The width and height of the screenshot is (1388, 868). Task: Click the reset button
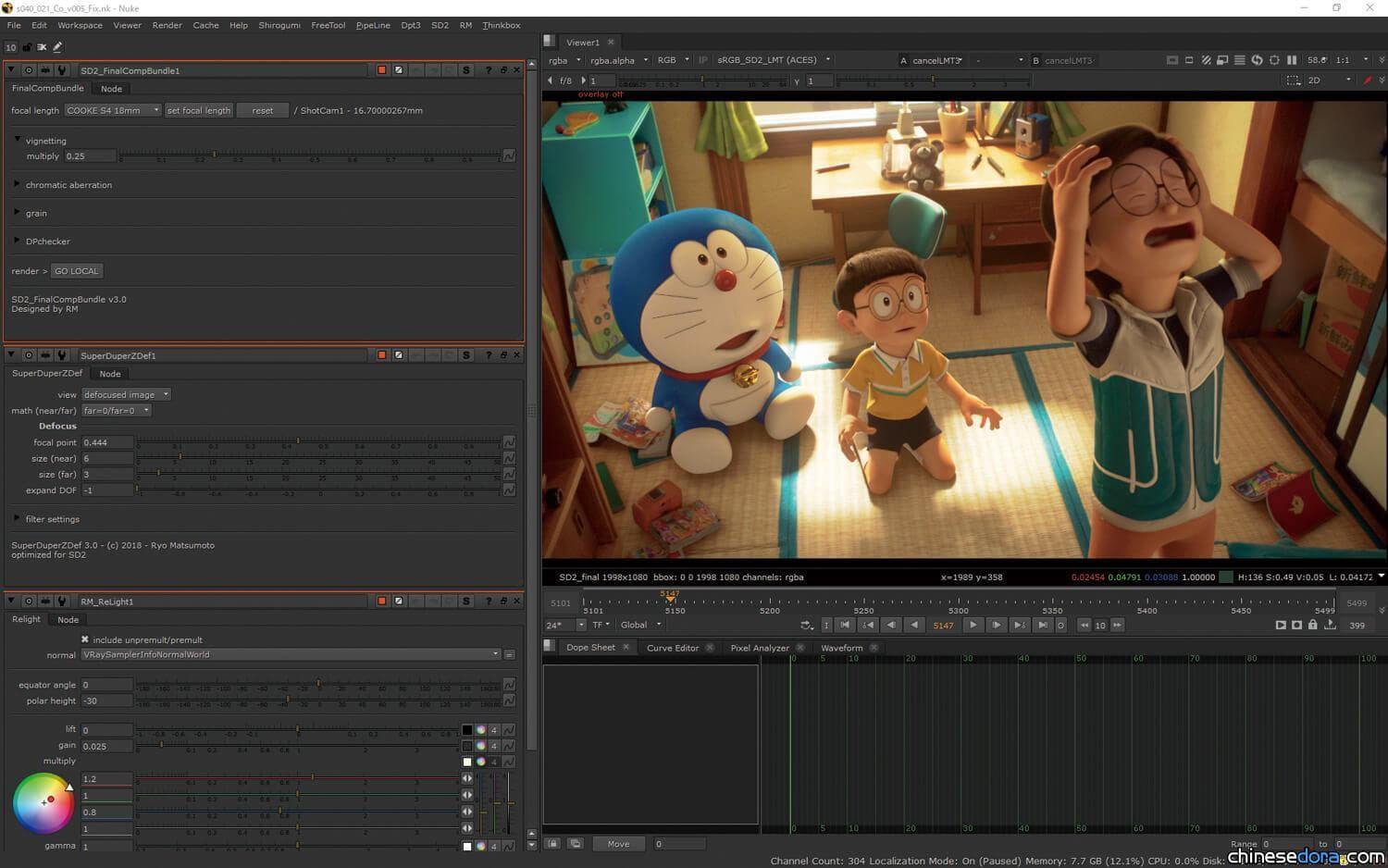pyautogui.click(x=263, y=110)
